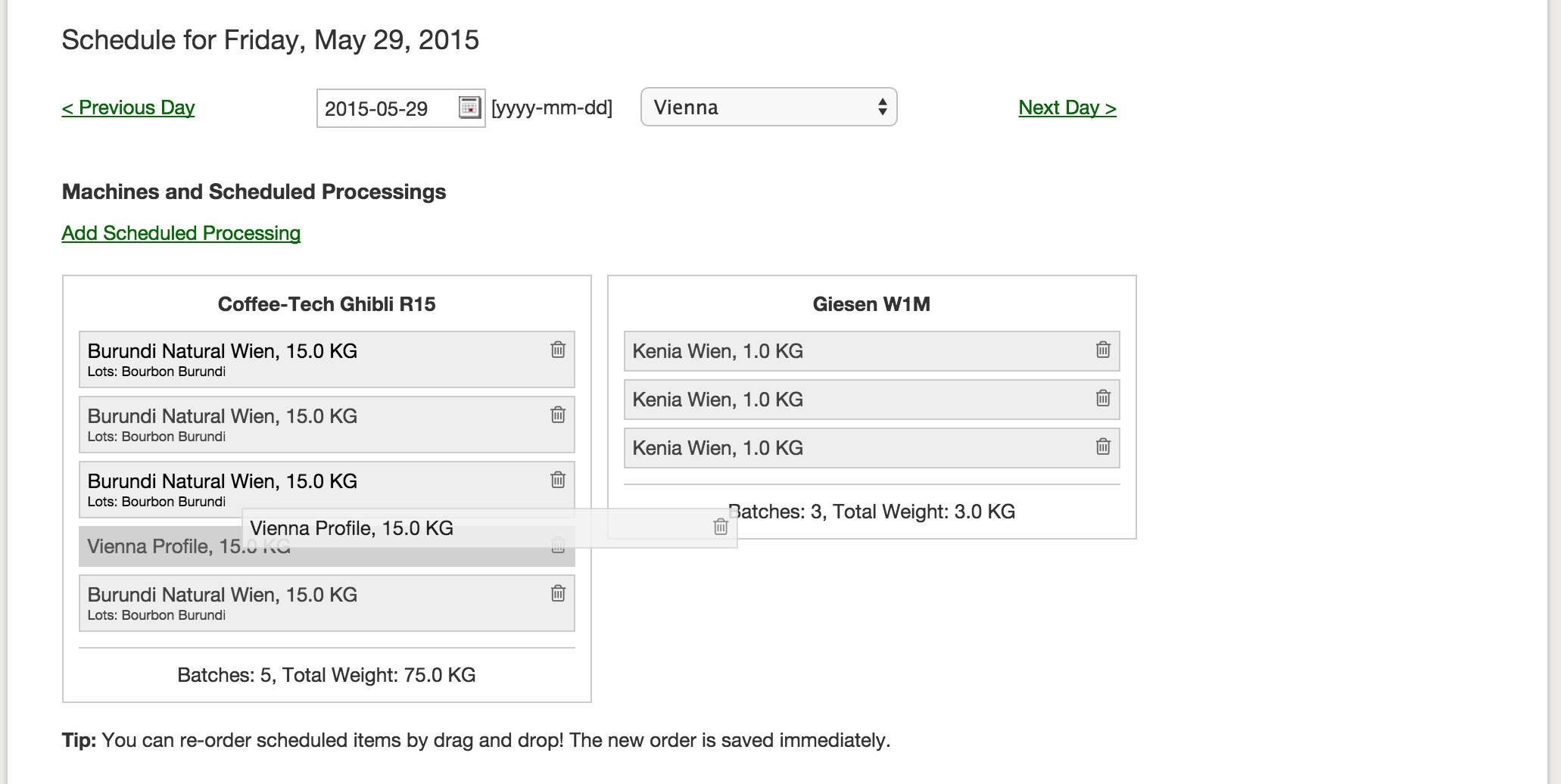The width and height of the screenshot is (1561, 784).
Task: Delete second Kenia Wien batch
Action: coord(1103,398)
